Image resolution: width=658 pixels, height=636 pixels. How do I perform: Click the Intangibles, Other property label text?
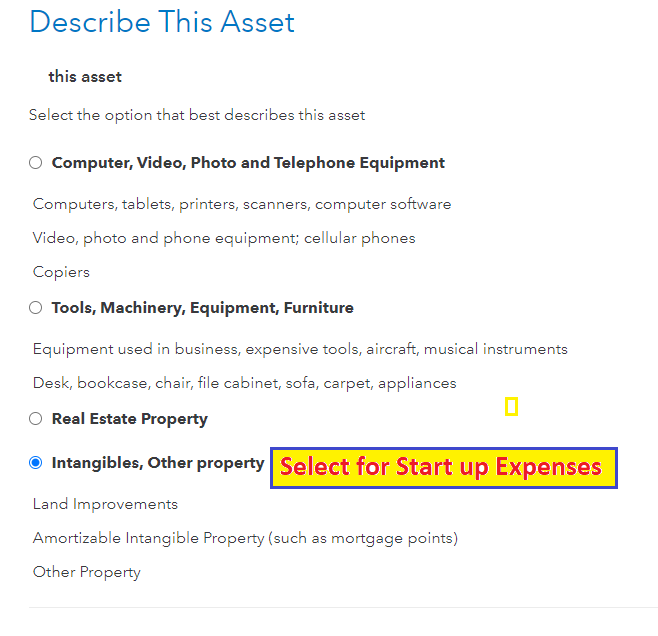(x=158, y=463)
